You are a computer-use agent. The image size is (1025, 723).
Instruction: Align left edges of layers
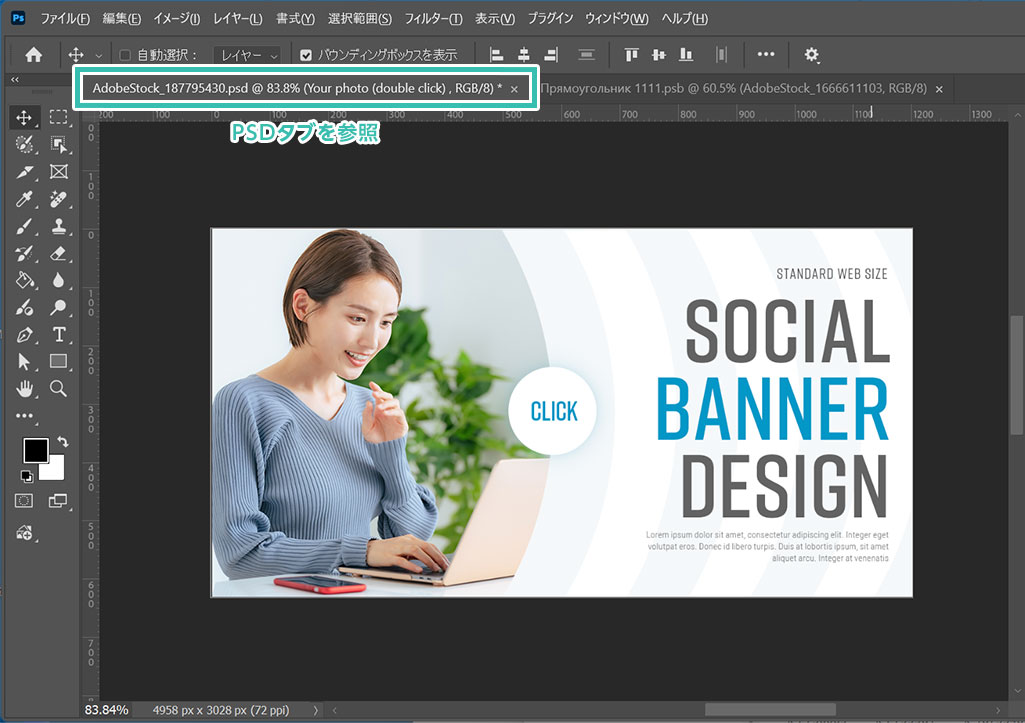(x=497, y=55)
